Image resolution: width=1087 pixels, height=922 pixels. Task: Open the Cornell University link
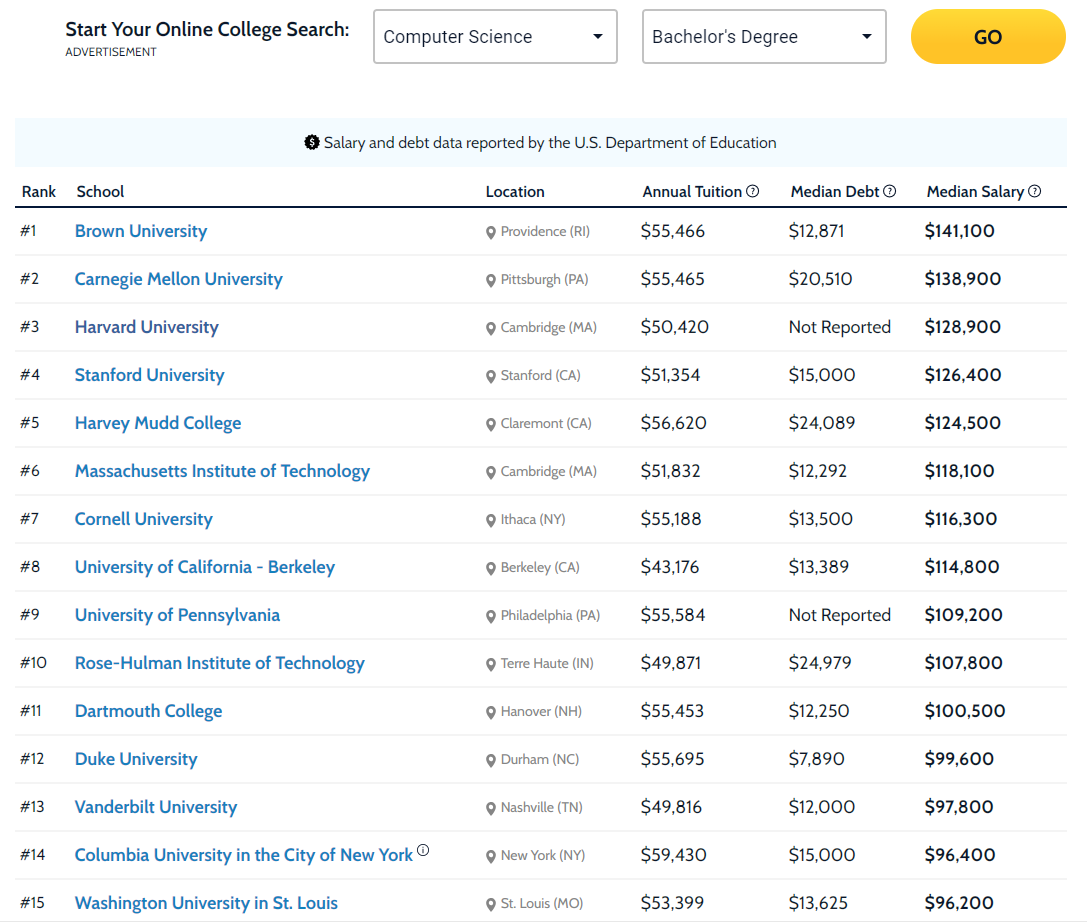coord(144,519)
